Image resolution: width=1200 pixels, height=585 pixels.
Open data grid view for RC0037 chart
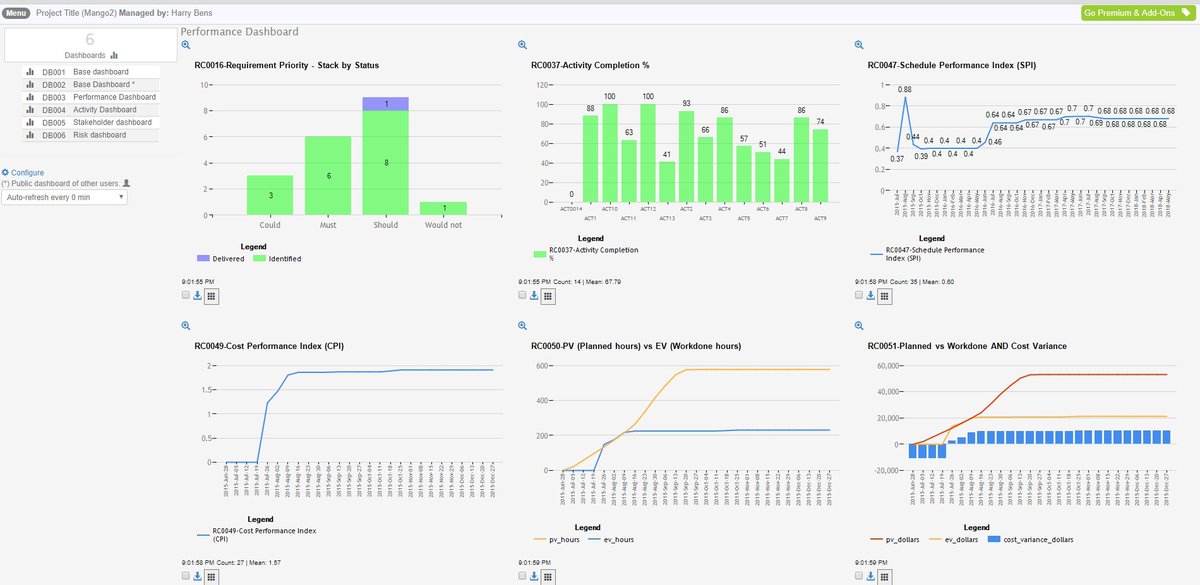(x=548, y=296)
